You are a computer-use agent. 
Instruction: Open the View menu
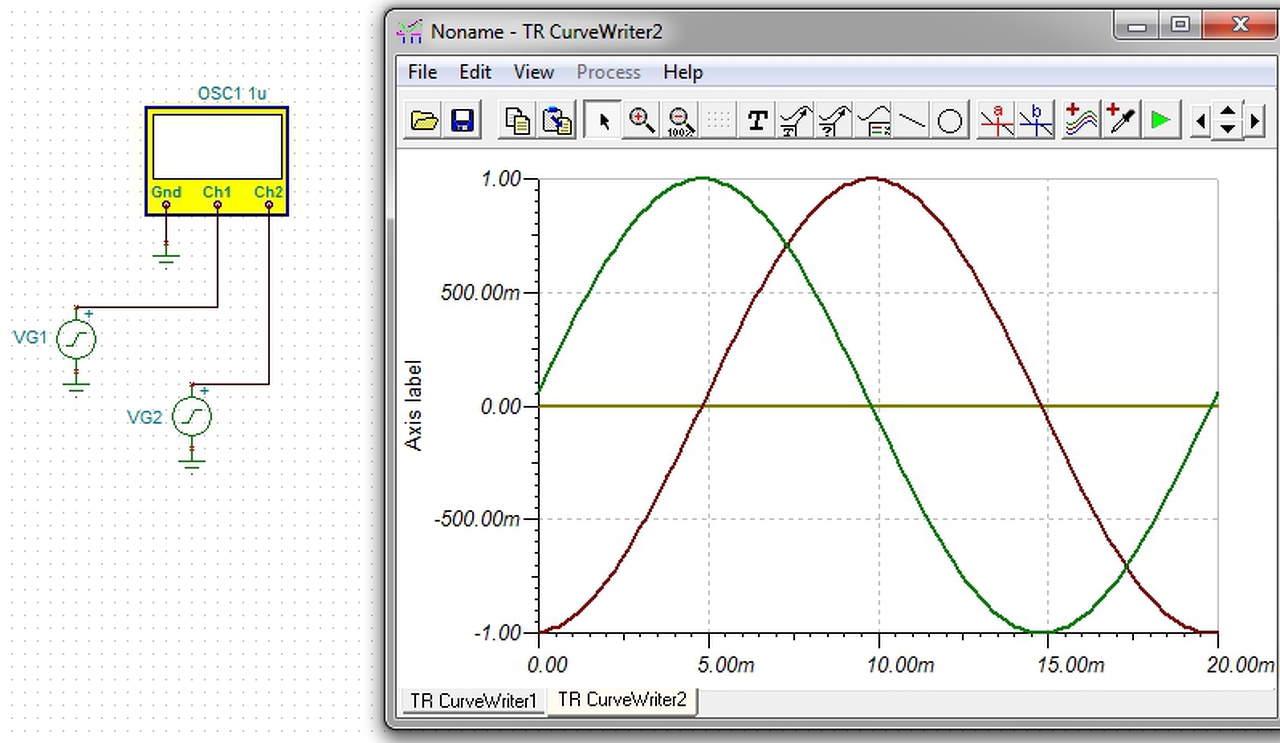(x=533, y=72)
